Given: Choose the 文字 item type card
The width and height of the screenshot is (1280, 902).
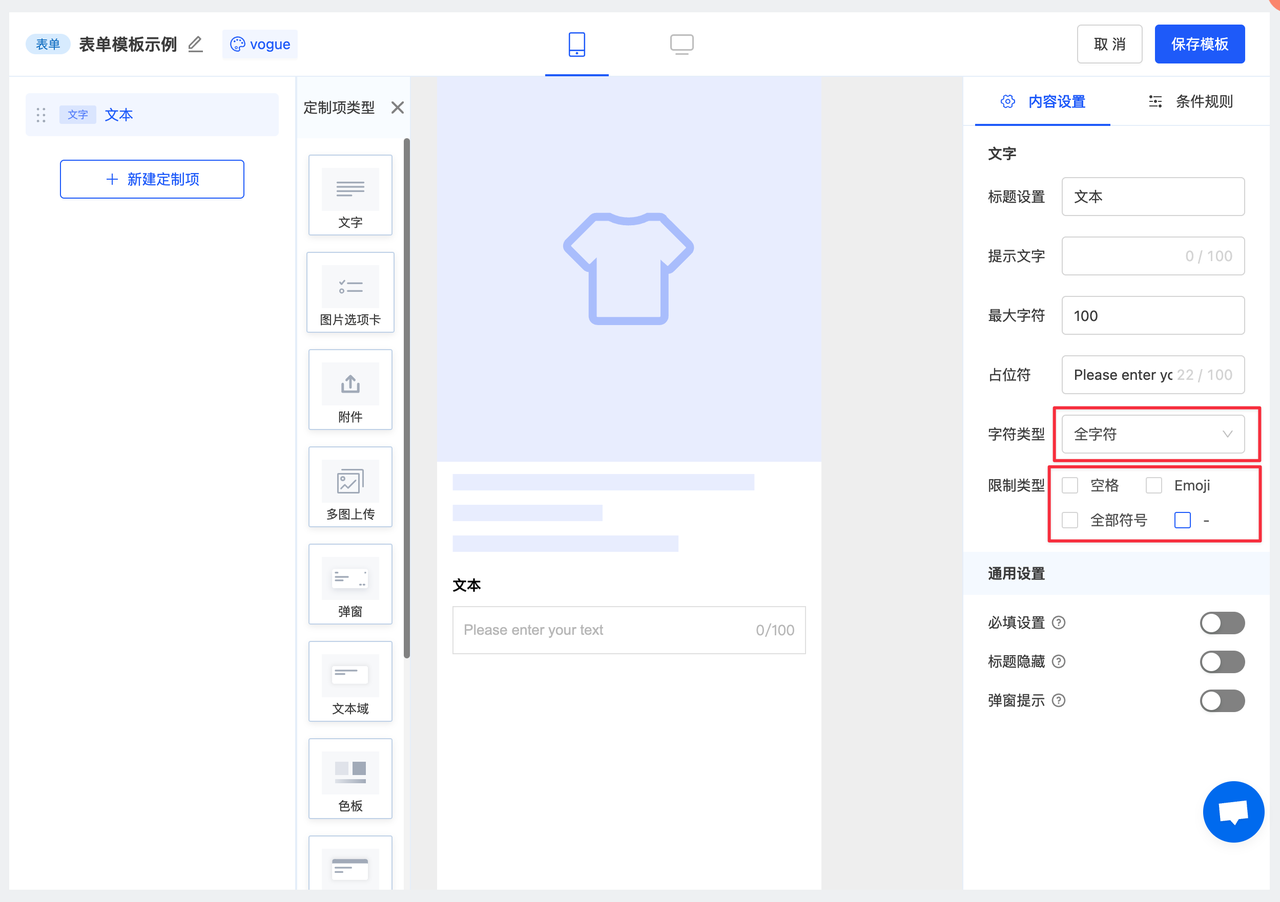Looking at the screenshot, I should point(350,195).
